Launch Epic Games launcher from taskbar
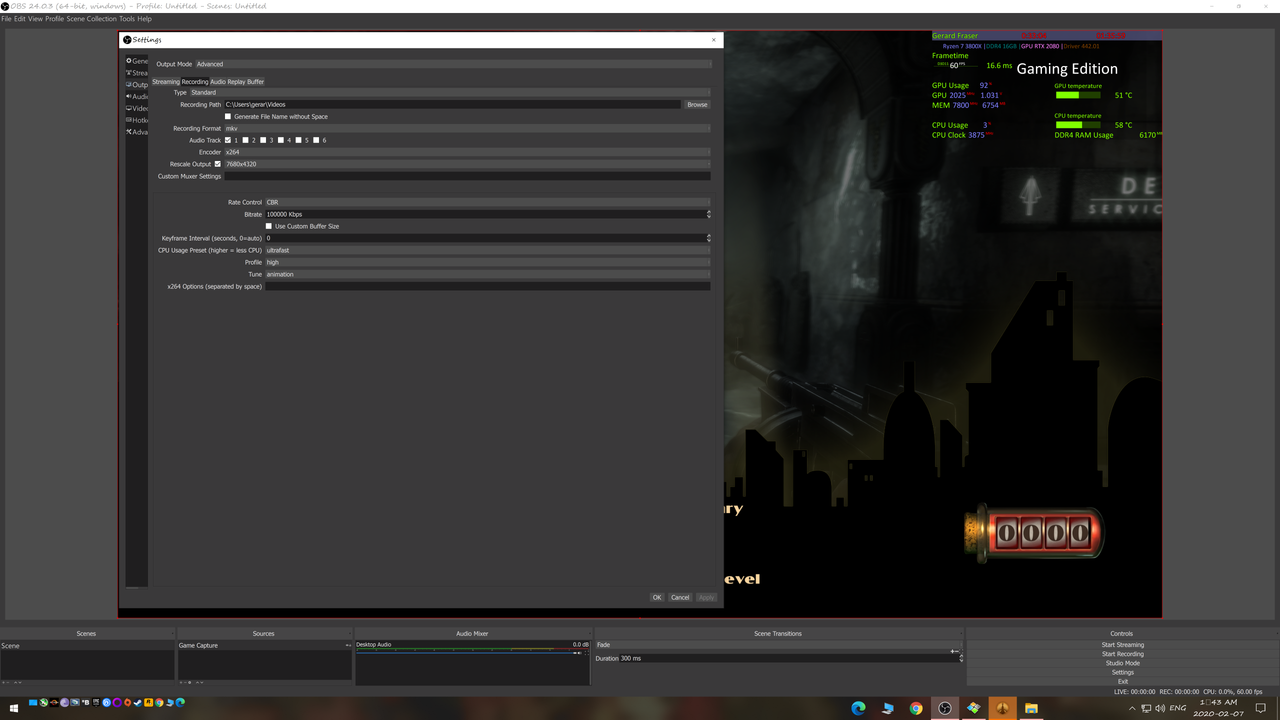Screen dimensions: 1280x720 96,702
